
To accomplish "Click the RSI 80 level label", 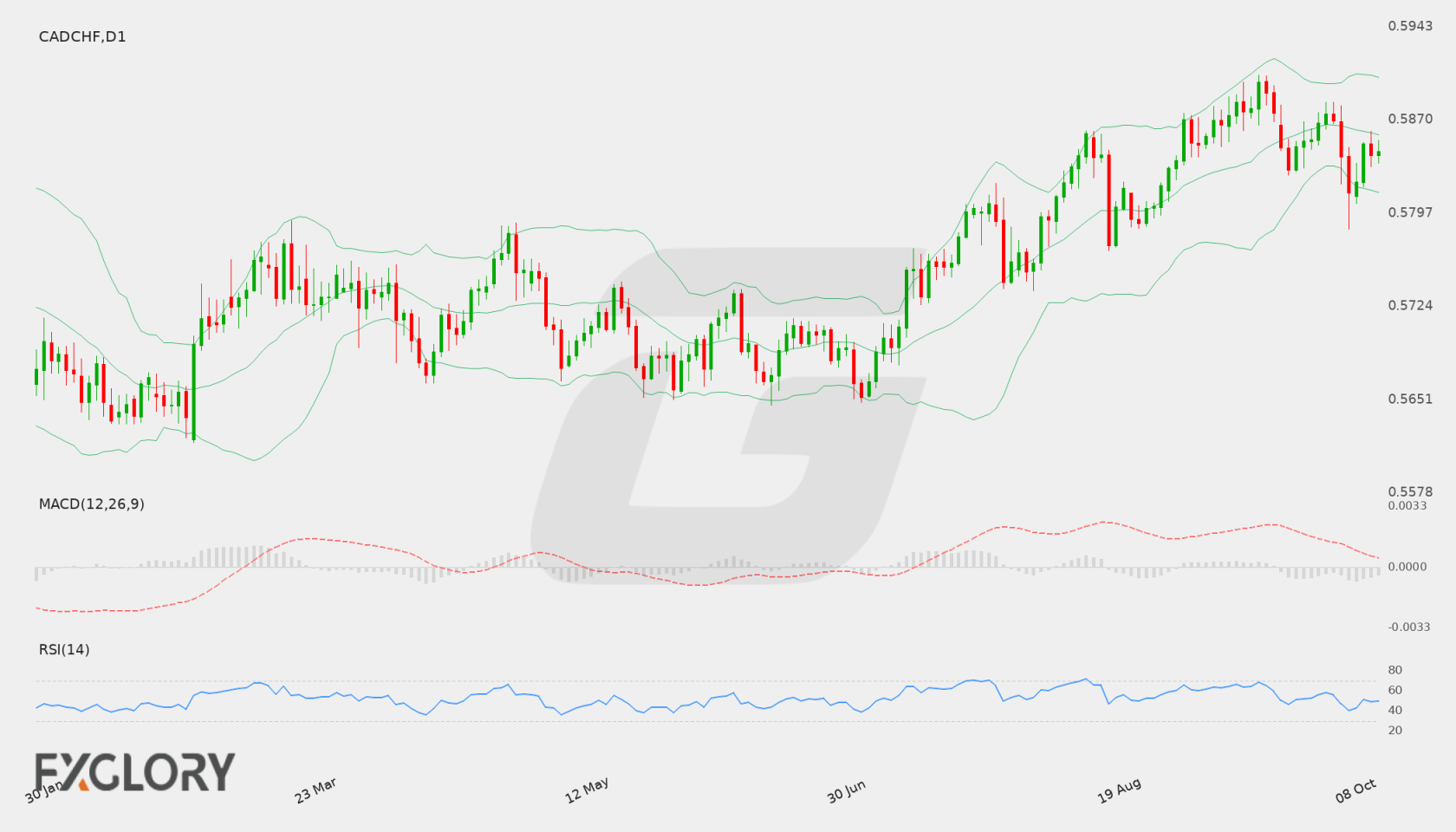I will click(1395, 670).
